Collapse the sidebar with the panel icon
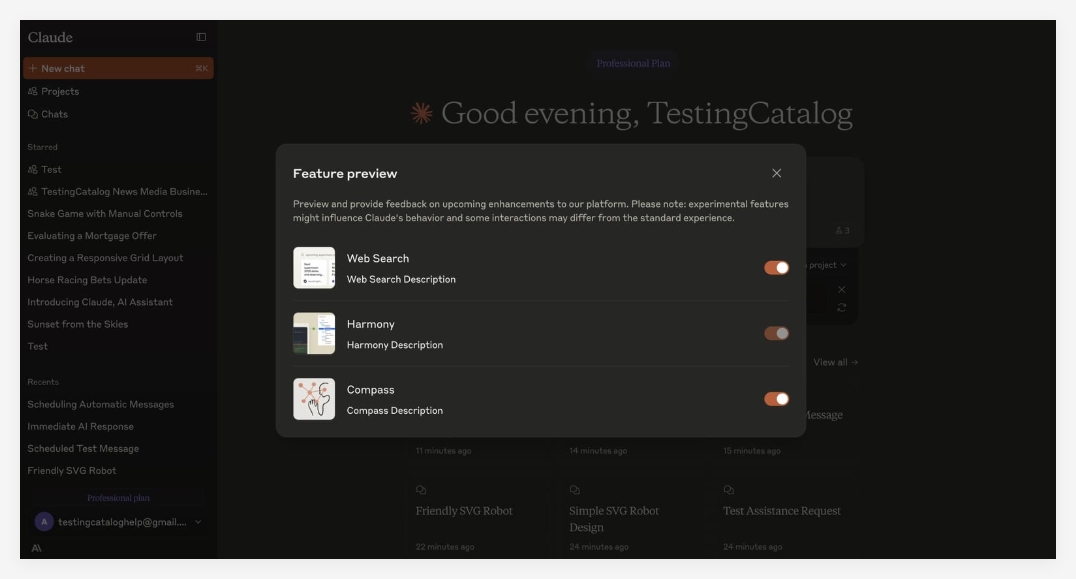 tap(201, 37)
